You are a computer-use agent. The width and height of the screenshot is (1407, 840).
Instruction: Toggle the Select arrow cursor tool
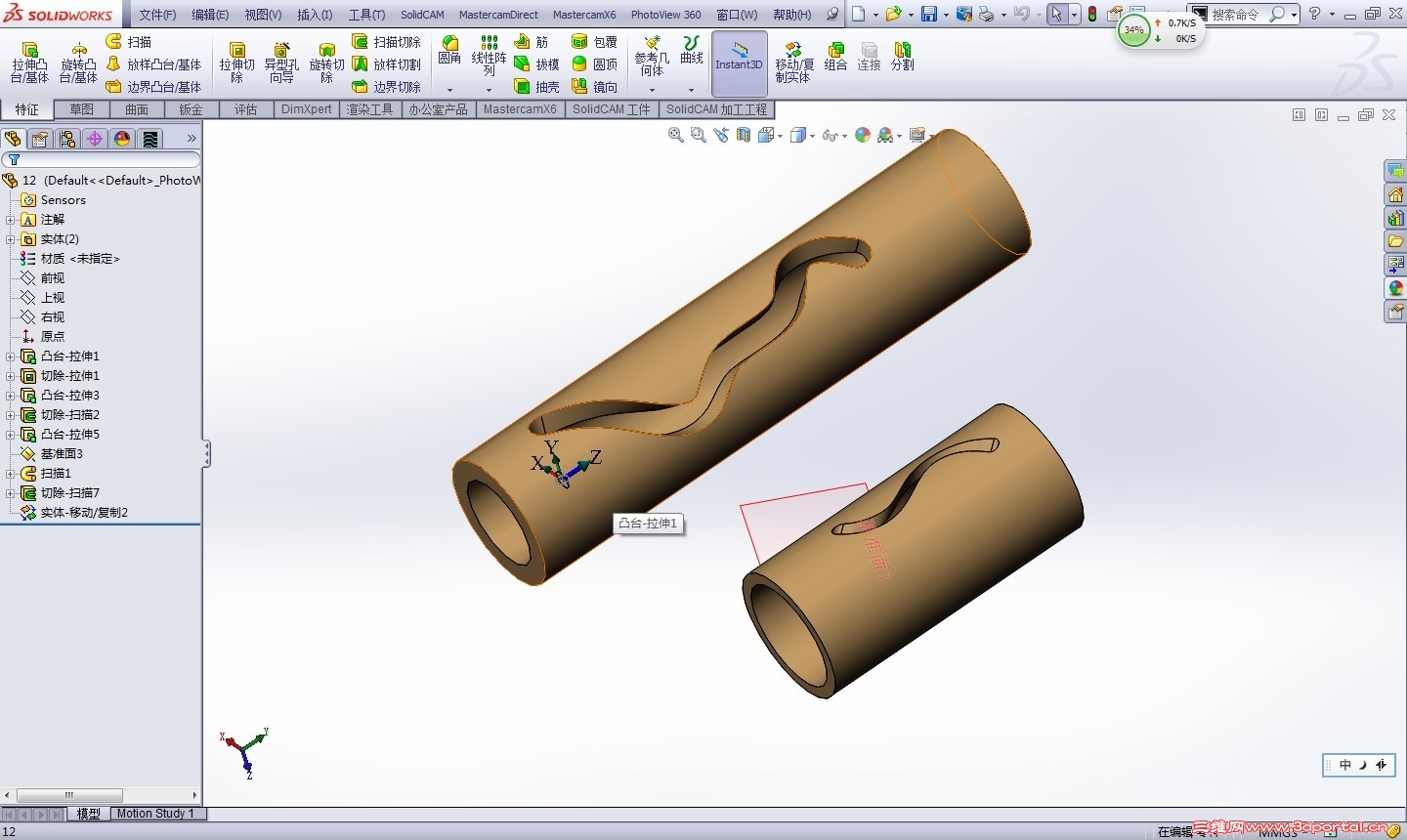1056,14
